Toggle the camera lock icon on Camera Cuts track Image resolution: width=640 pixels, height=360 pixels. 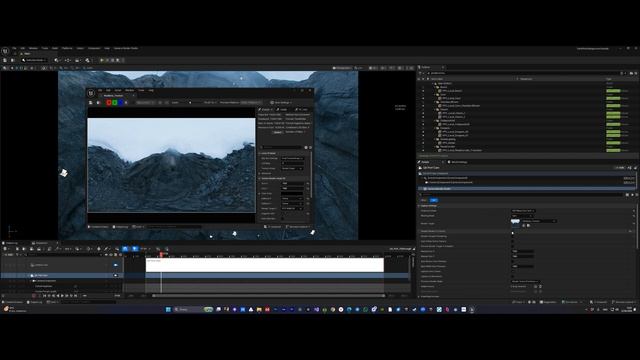[116, 265]
